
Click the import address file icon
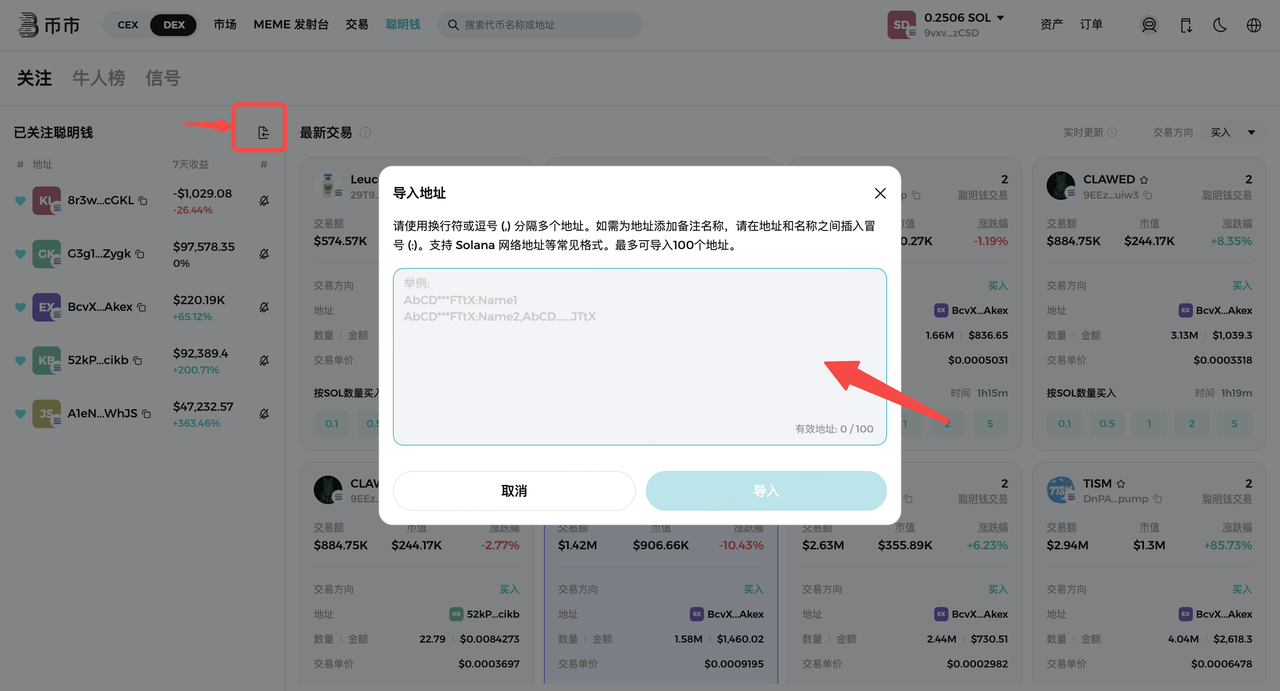[x=263, y=133]
